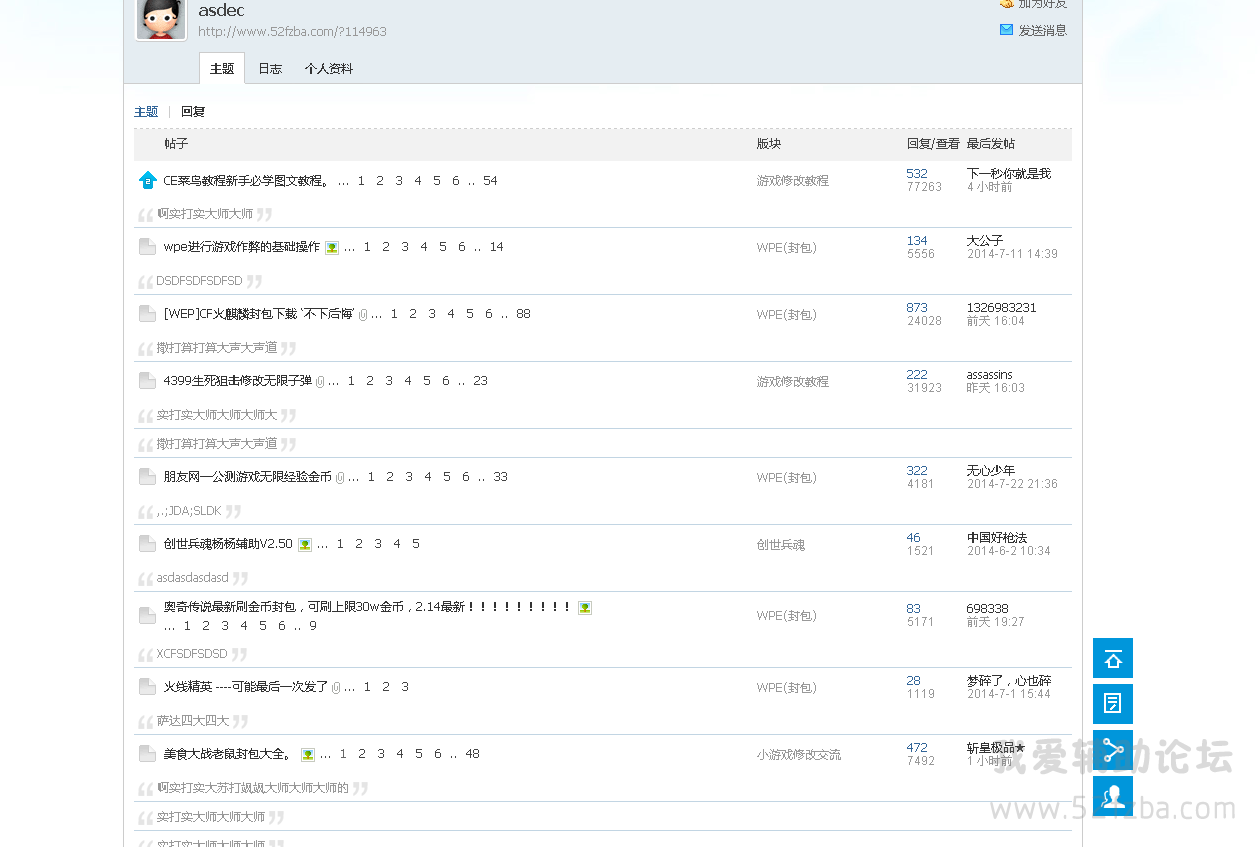Open thread 创世兵魂杨杨辅助V2.50

pyautogui.click(x=228, y=544)
